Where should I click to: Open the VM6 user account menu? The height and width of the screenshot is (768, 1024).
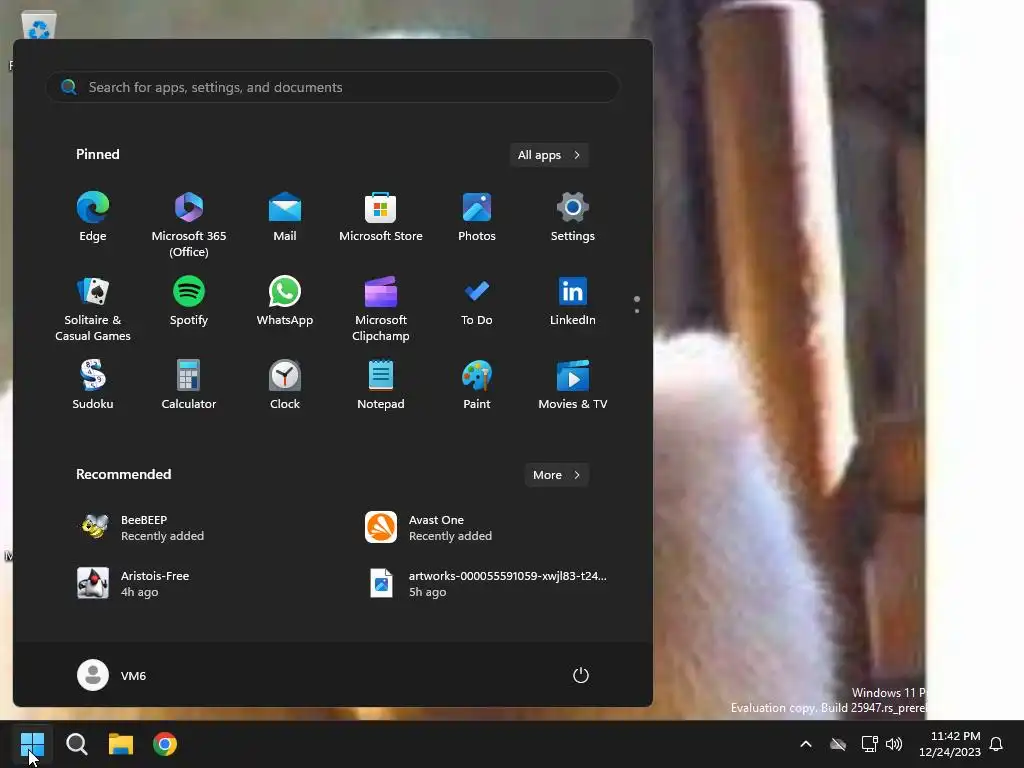pyautogui.click(x=112, y=675)
